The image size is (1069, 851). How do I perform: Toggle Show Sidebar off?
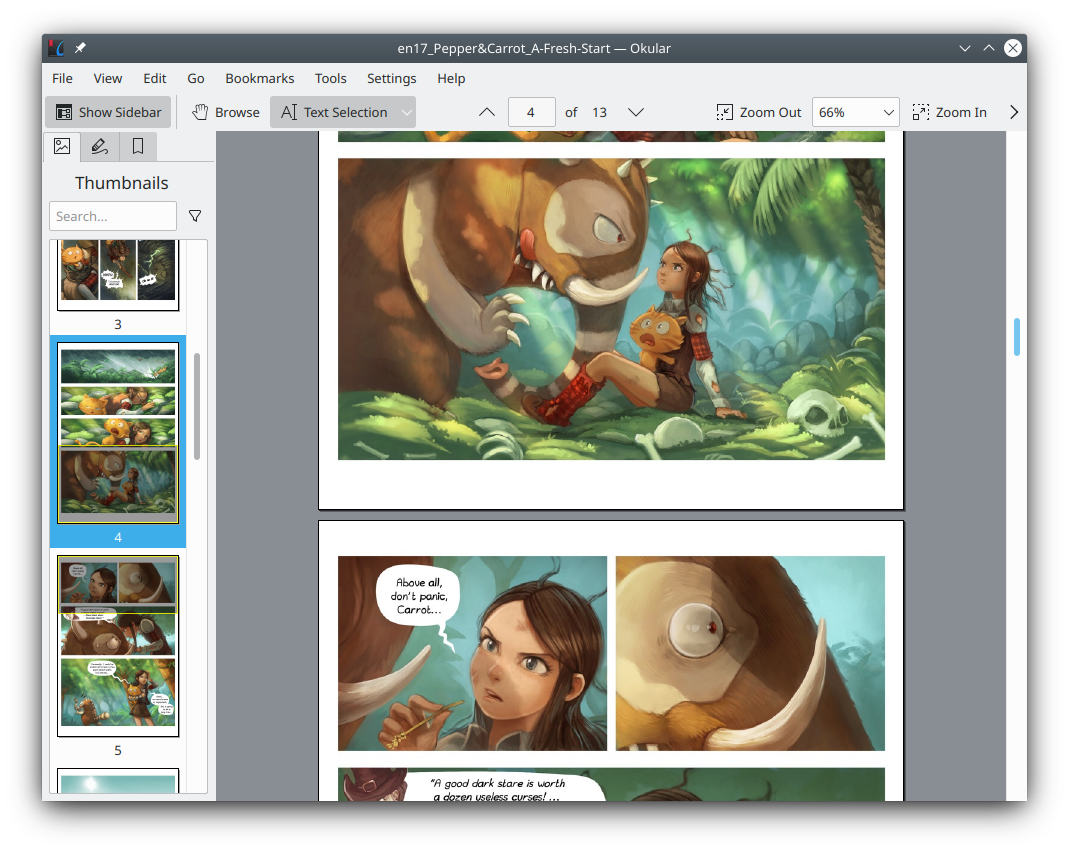[107, 112]
